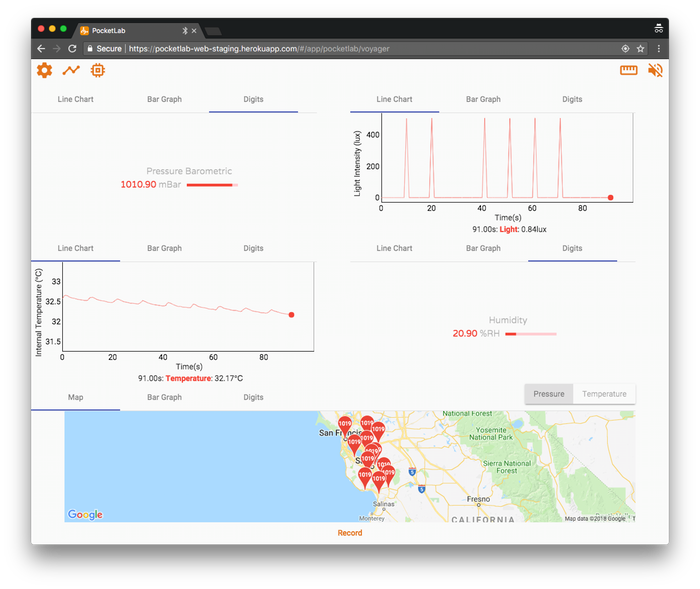700x589 pixels.
Task: Select the Pressure map overlay button
Action: [x=549, y=394]
